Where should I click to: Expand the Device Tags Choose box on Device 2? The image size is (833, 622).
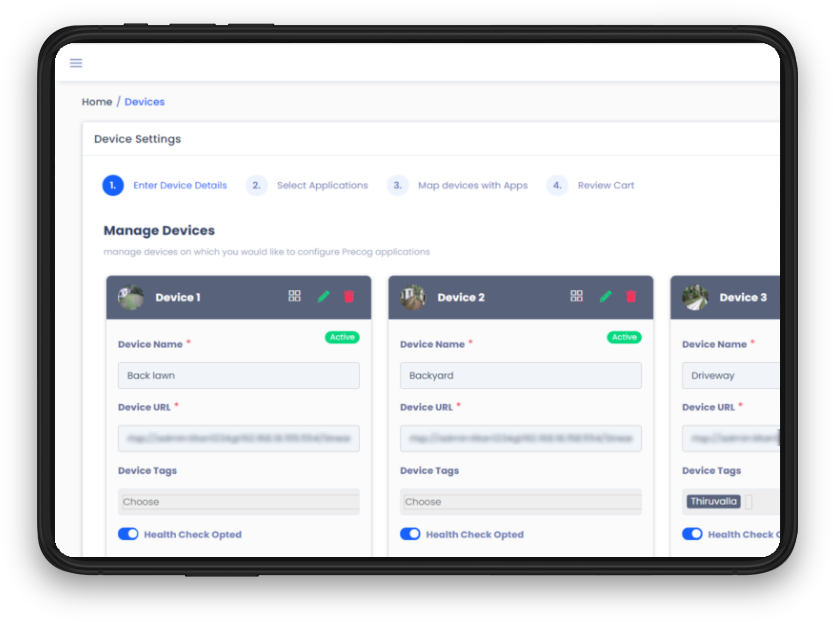point(520,502)
